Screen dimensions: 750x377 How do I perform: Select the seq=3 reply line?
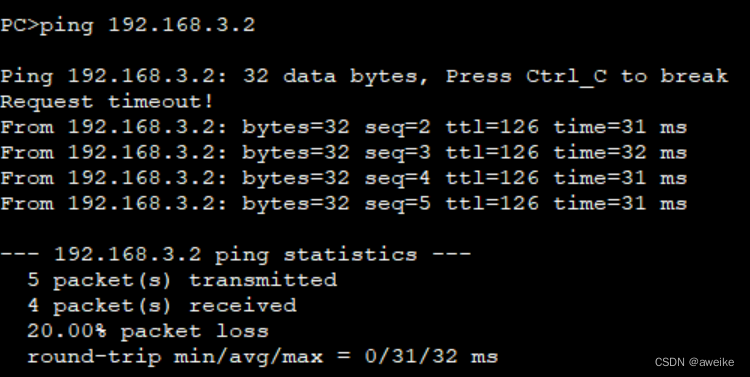(x=343, y=153)
